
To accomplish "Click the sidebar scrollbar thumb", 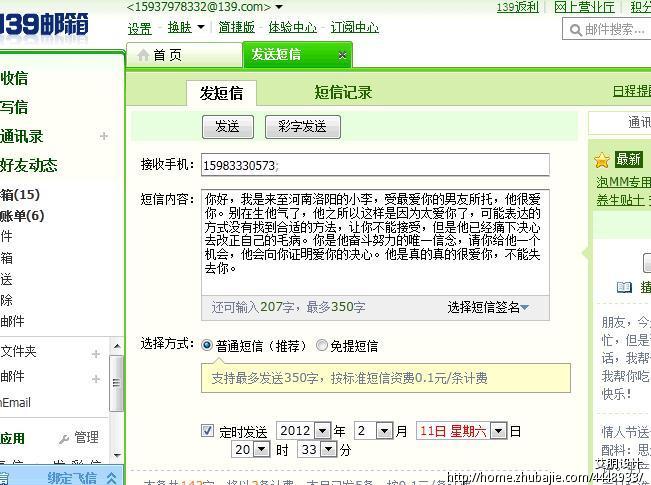I will click(117, 383).
